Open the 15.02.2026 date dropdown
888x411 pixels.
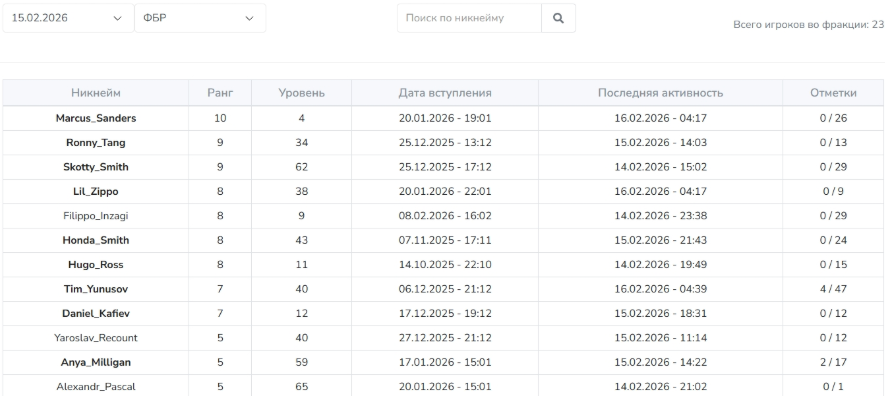point(68,18)
